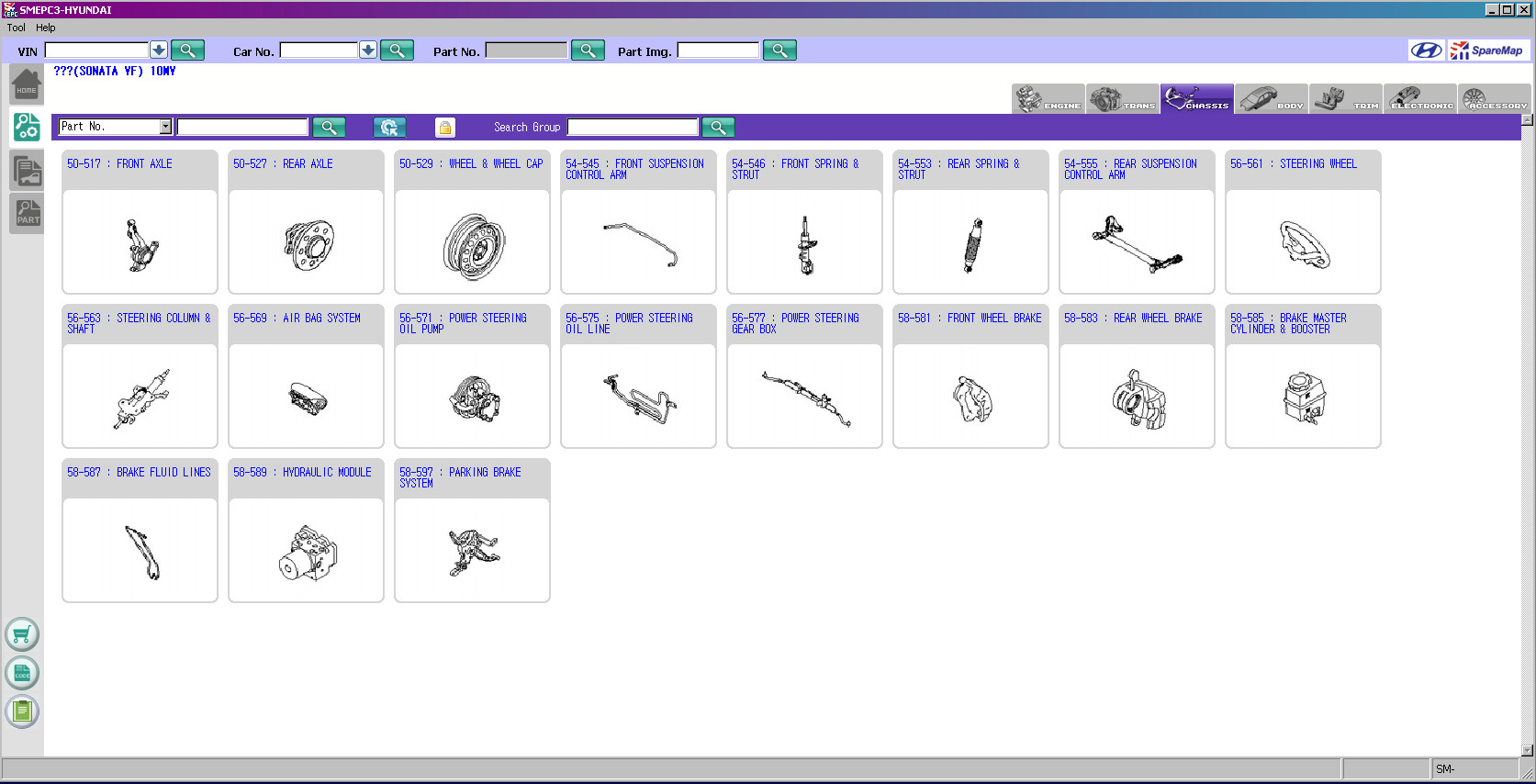Click the Search Group input field

pos(633,128)
